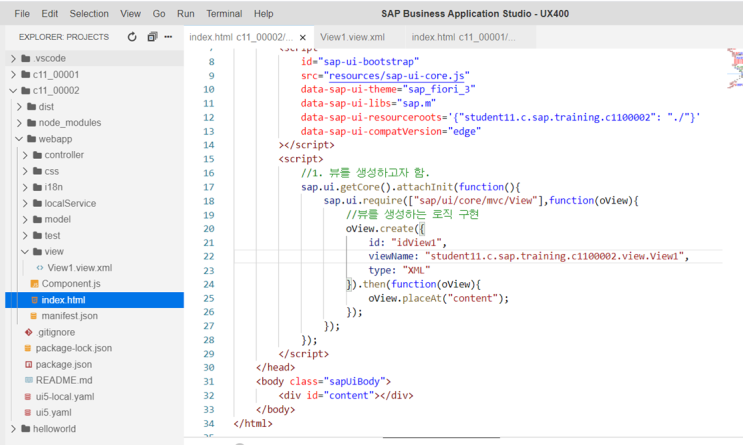This screenshot has height=445, width=743.
Task: Click the dist folder icon
Action: (x=32, y=107)
